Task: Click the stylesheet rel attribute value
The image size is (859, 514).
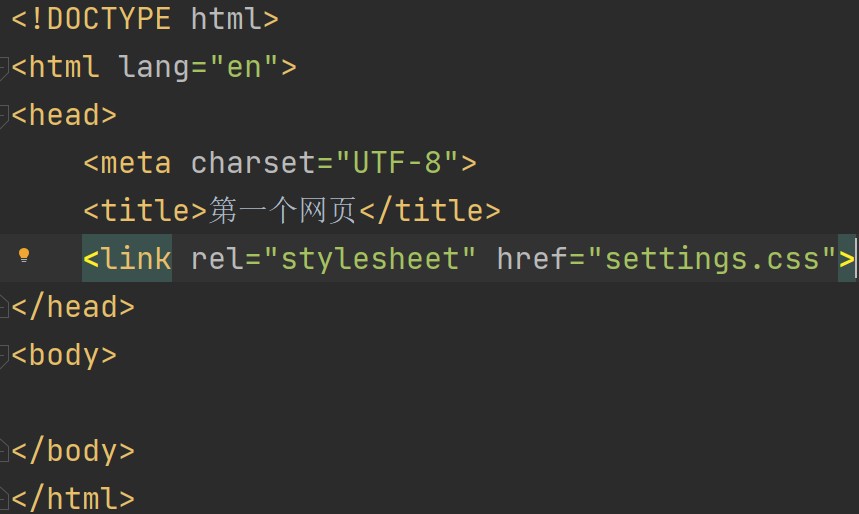Action: pos(370,259)
